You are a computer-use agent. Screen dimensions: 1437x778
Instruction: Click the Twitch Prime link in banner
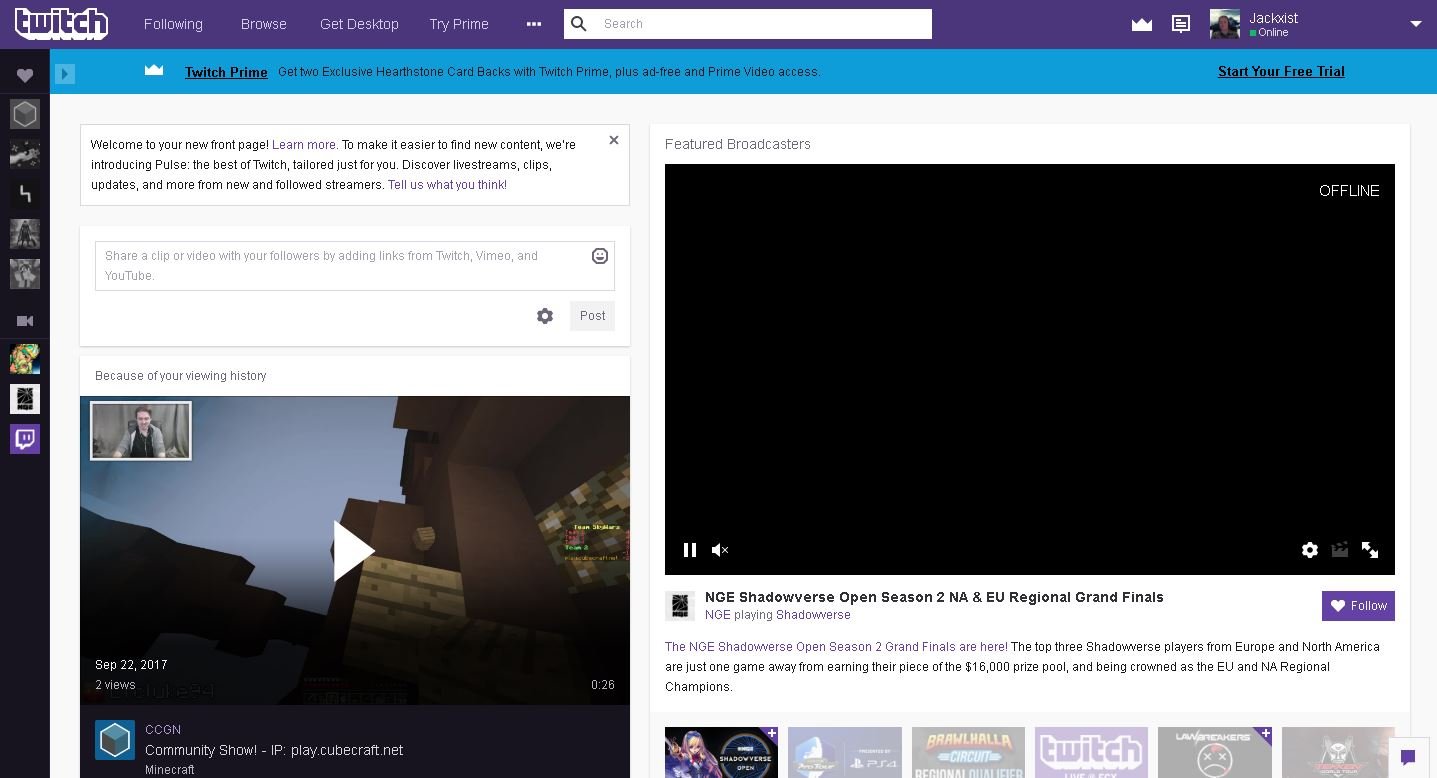(x=226, y=72)
